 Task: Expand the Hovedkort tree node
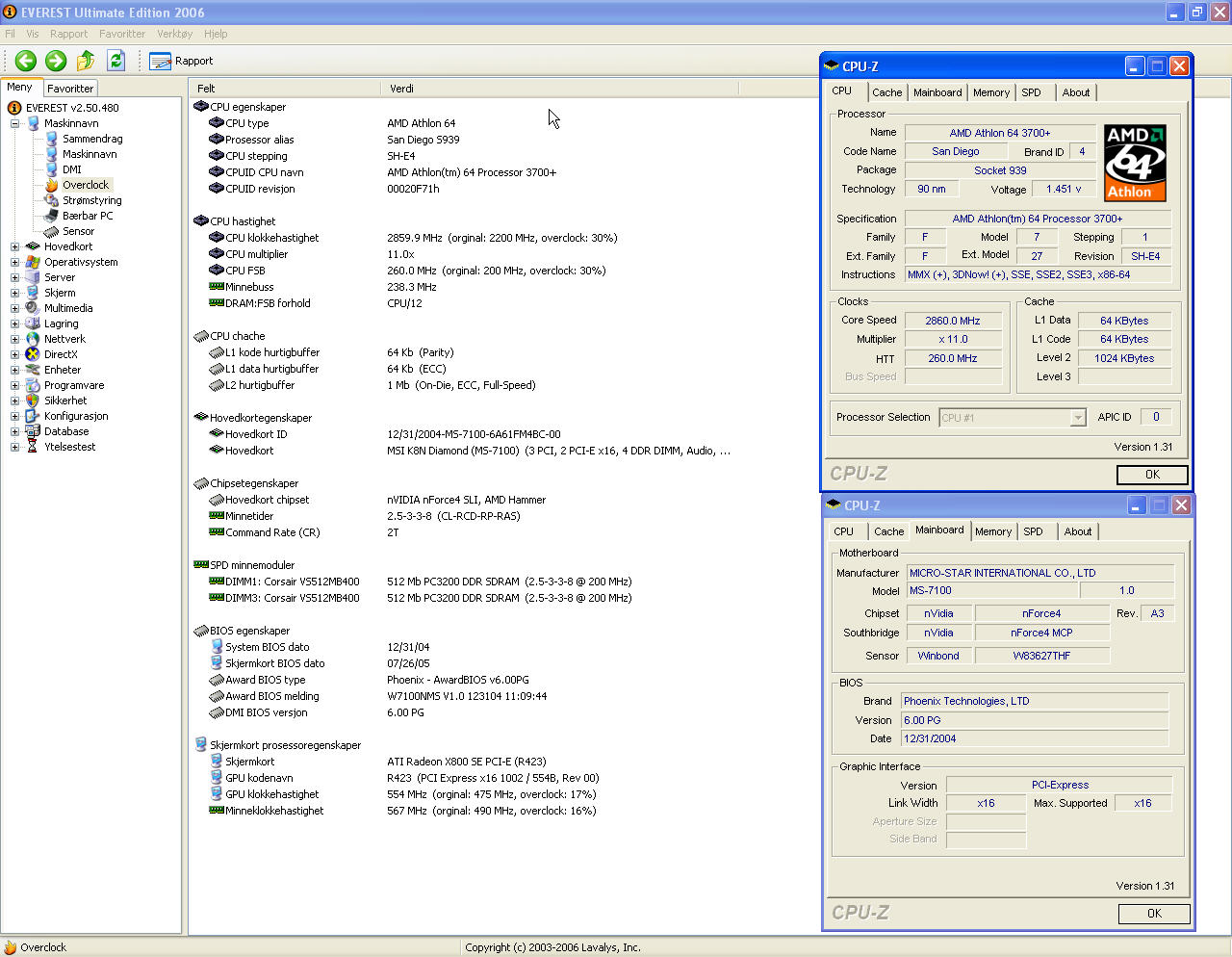click(14, 246)
